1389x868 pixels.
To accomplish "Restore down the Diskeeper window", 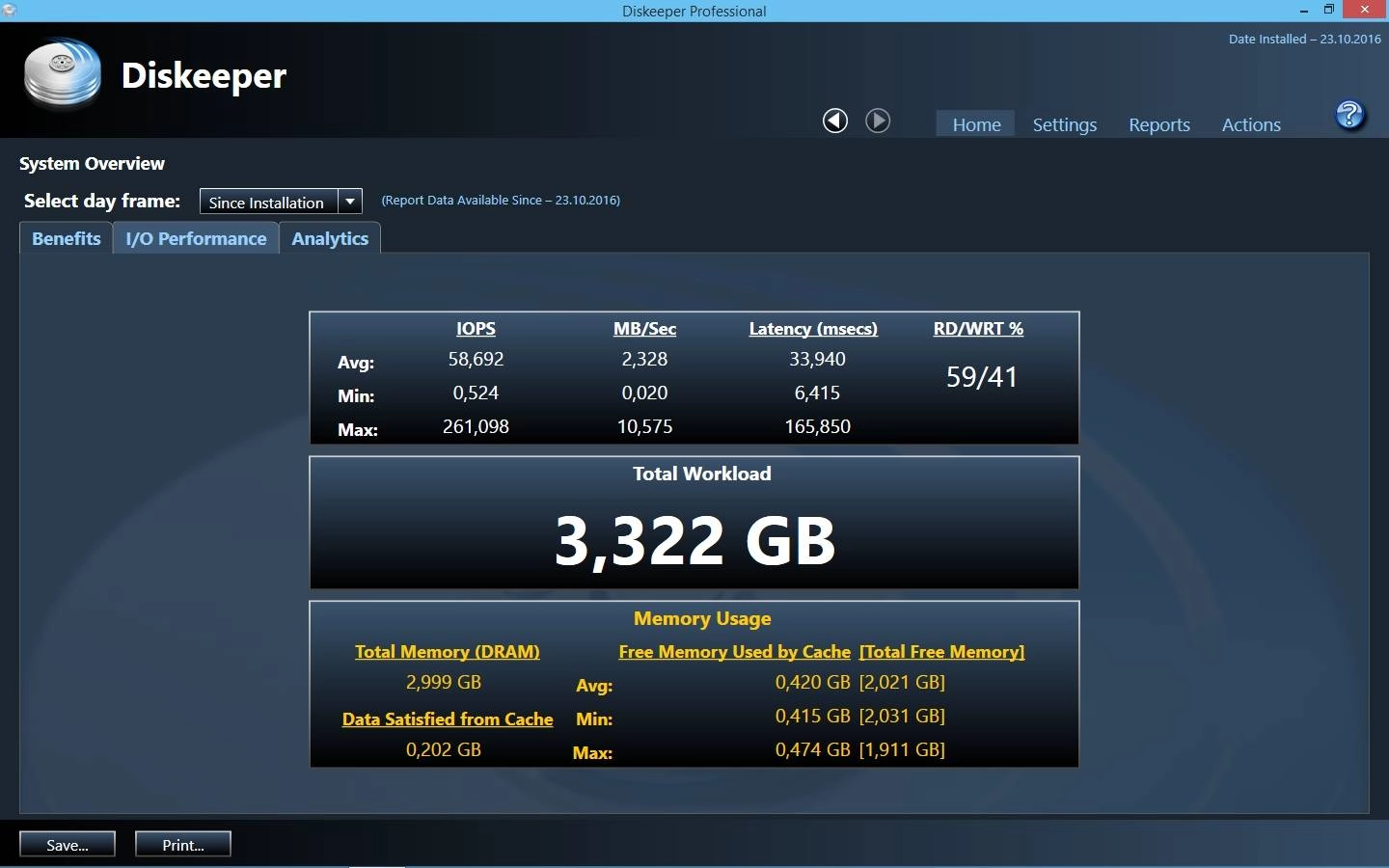I will point(1328,10).
